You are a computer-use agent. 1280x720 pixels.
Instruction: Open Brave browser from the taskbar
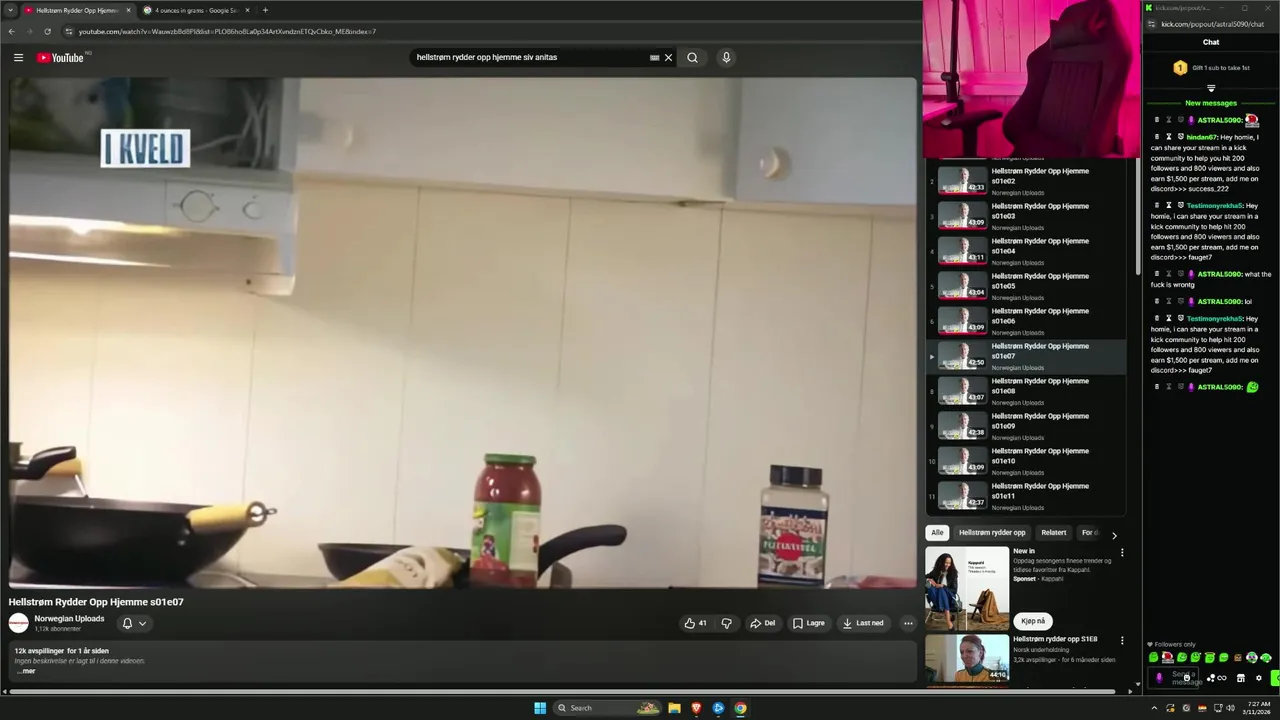point(696,708)
